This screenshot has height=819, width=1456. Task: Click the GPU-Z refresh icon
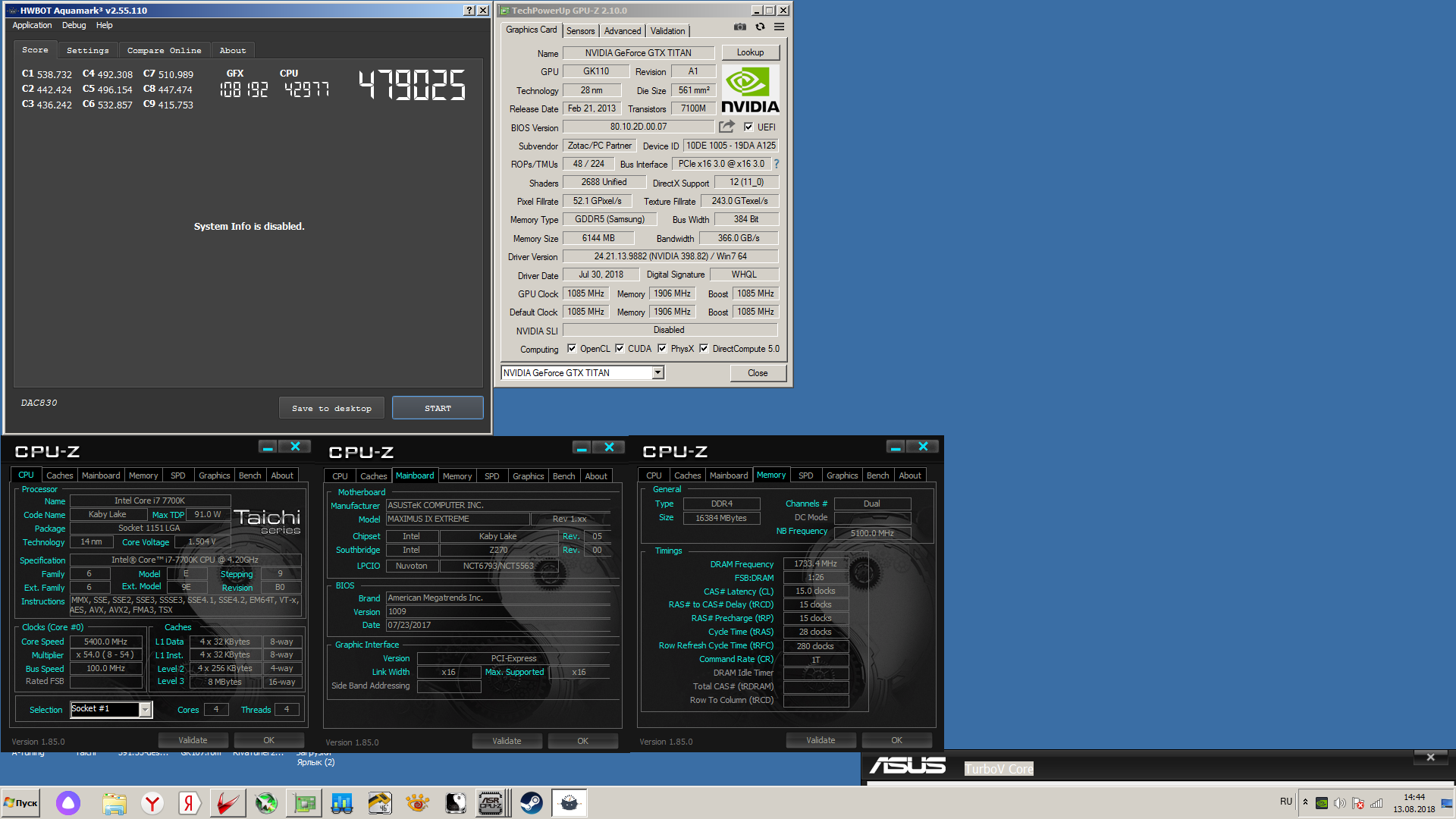(760, 27)
